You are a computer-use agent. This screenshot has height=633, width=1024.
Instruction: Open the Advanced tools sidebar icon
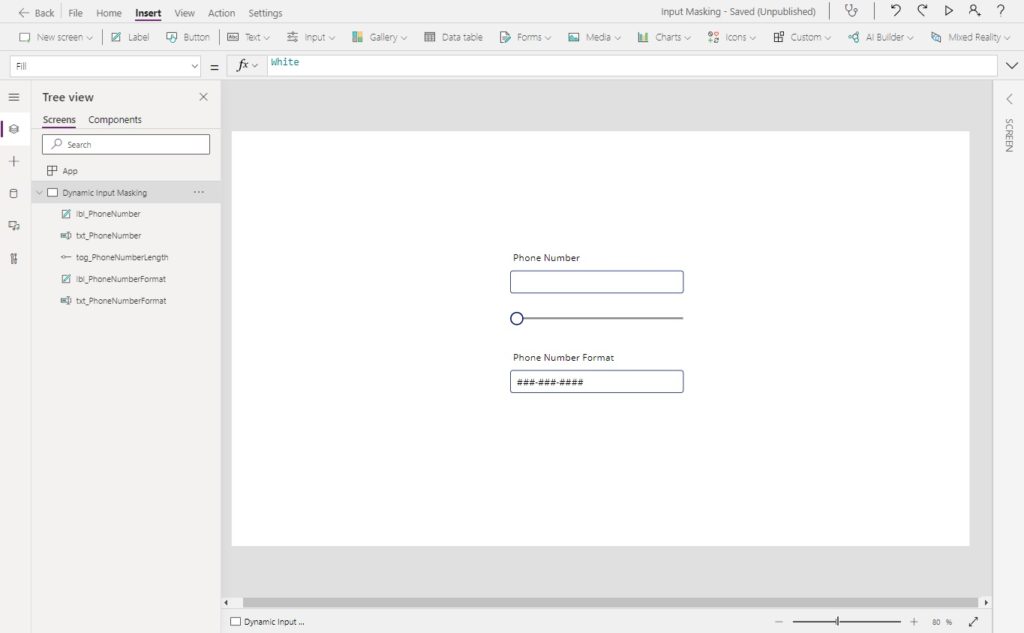pos(14,259)
